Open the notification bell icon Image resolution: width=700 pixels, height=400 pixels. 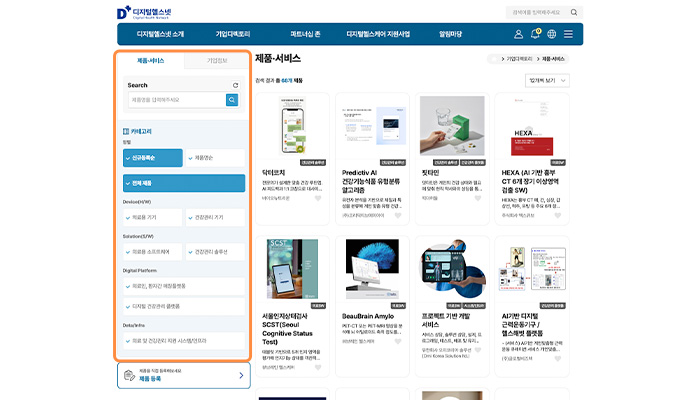click(535, 34)
